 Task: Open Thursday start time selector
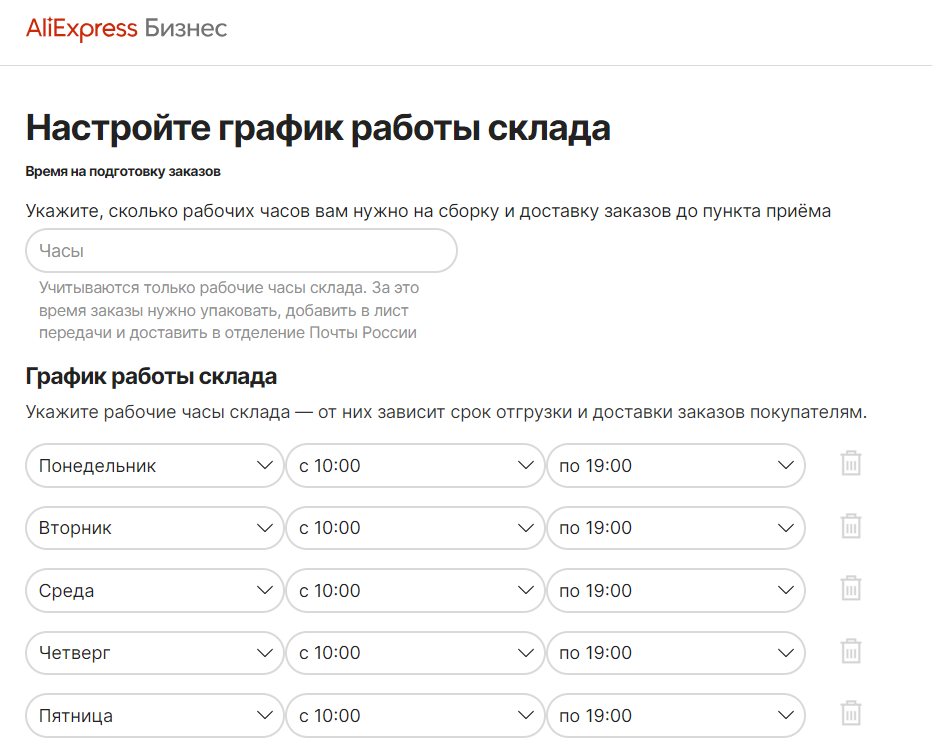click(415, 653)
